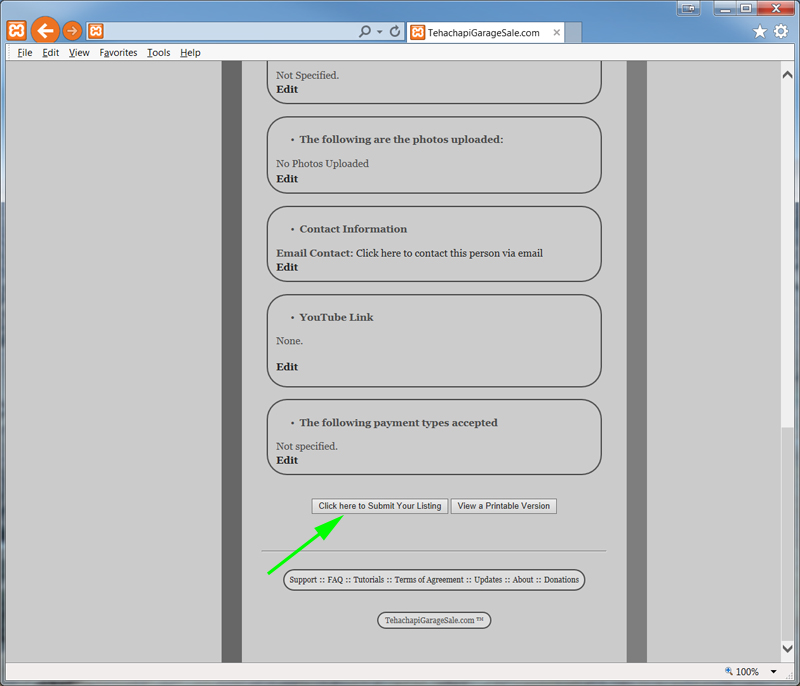
Task: Click here to contact this person via email
Action: (449, 253)
